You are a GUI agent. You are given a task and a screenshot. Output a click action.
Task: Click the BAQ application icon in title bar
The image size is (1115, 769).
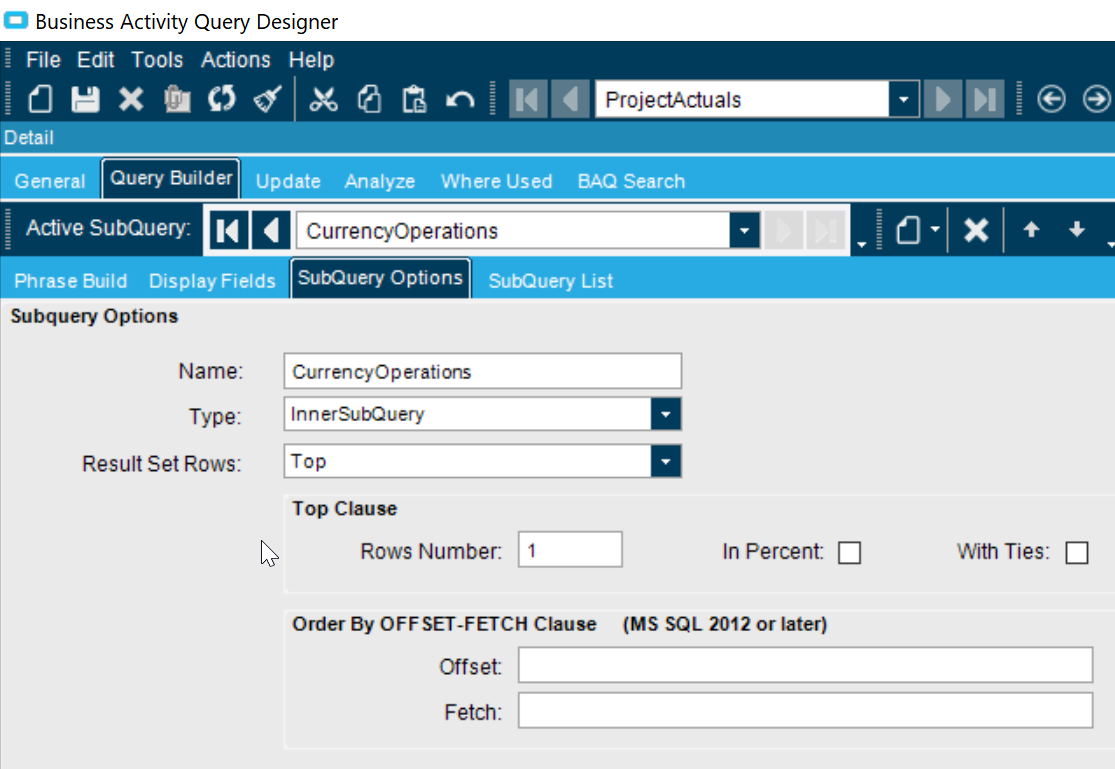(16, 20)
